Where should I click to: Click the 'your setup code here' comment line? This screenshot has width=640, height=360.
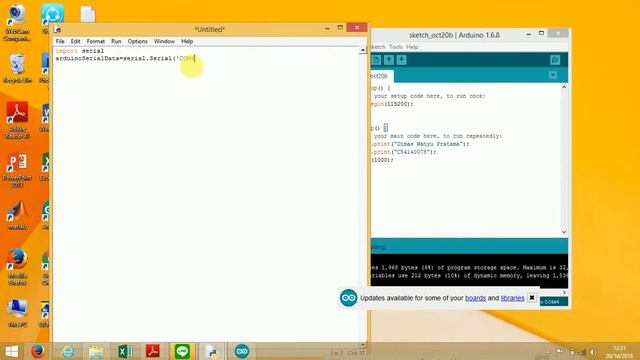(x=429, y=96)
